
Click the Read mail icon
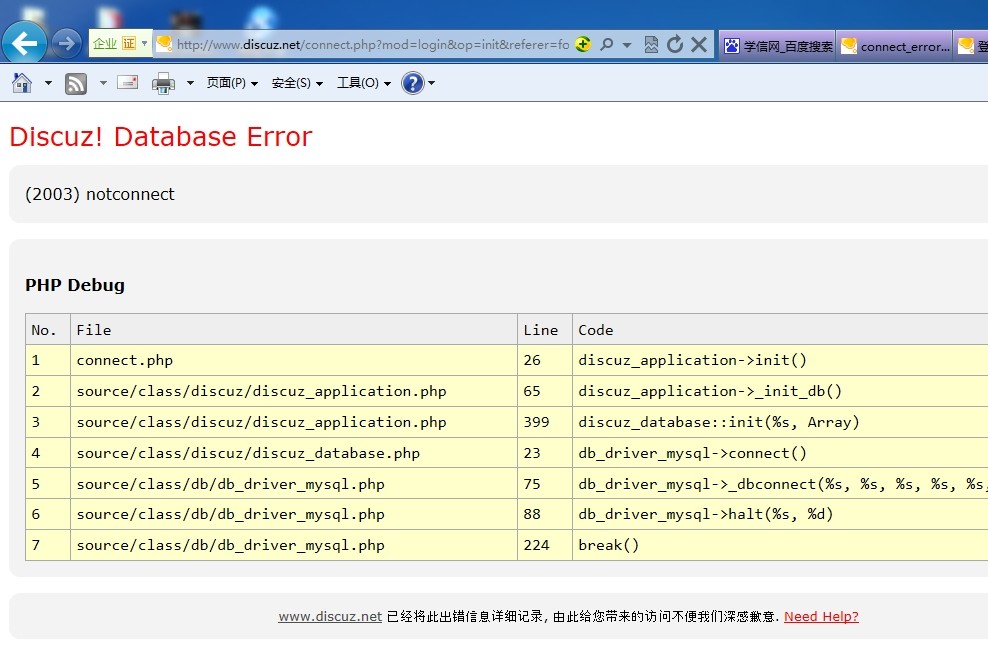tap(127, 83)
